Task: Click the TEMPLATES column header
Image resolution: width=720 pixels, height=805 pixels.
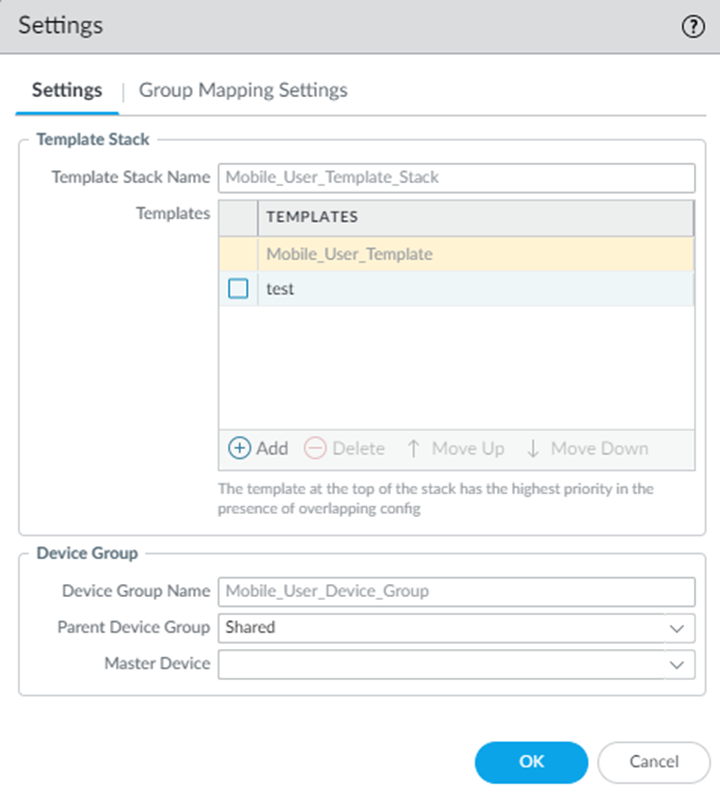Action: click(475, 217)
